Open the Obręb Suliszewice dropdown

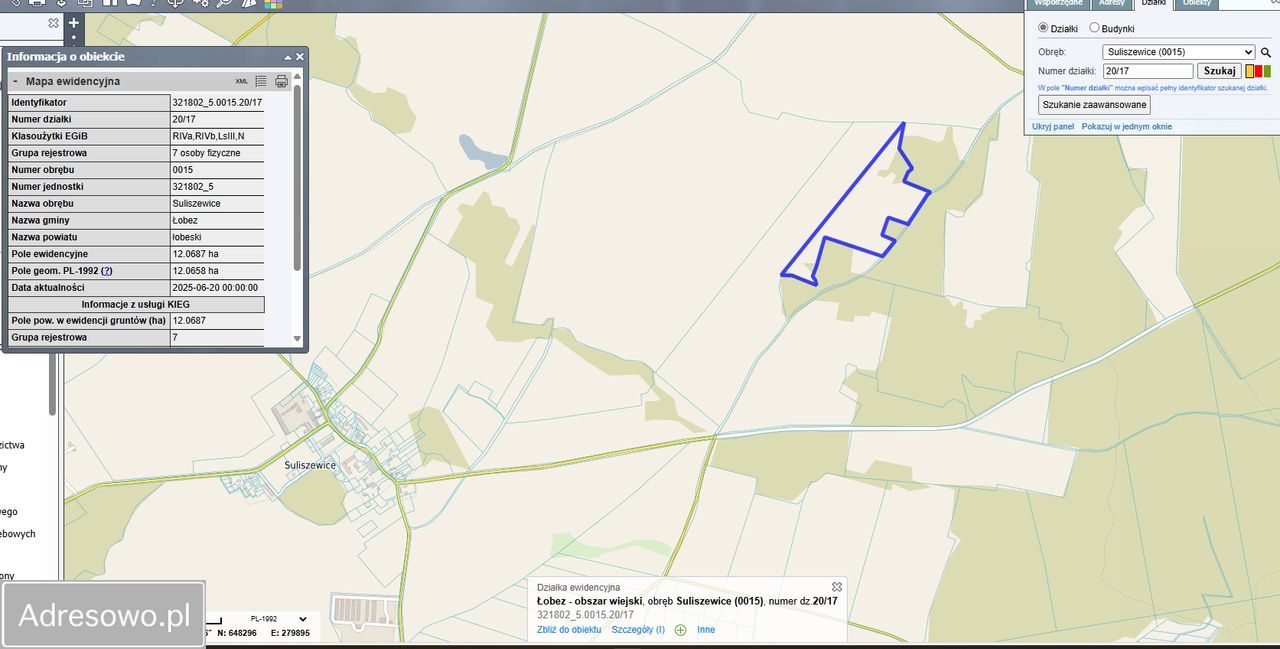point(1179,52)
